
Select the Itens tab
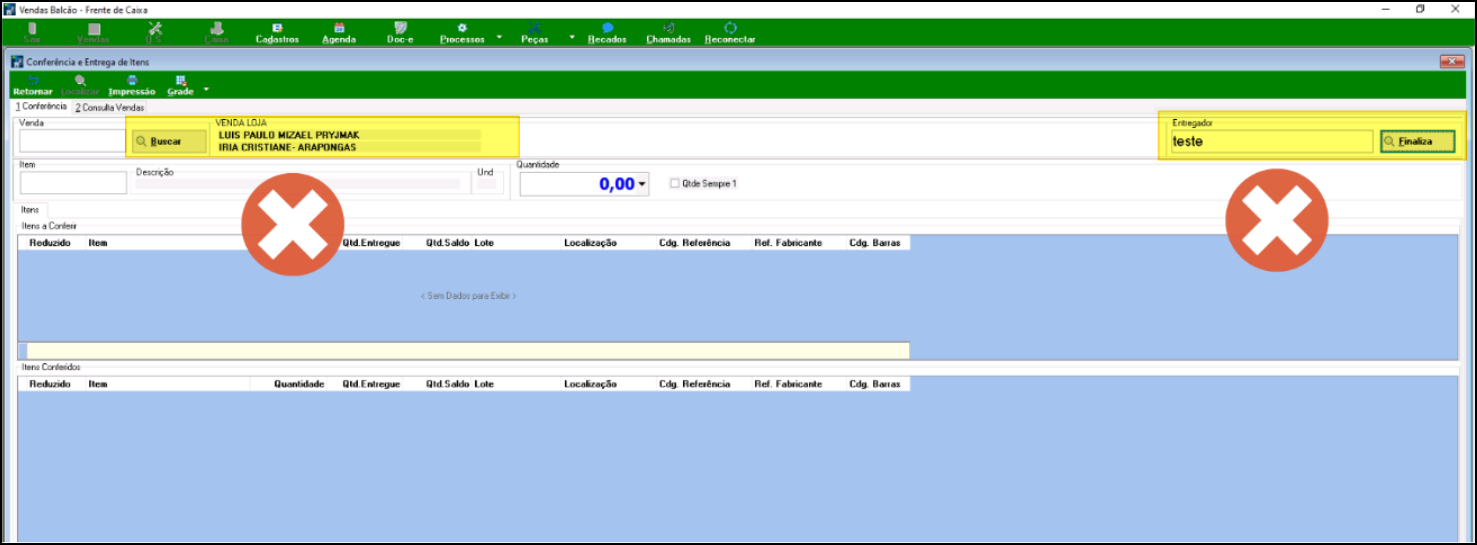pos(30,210)
